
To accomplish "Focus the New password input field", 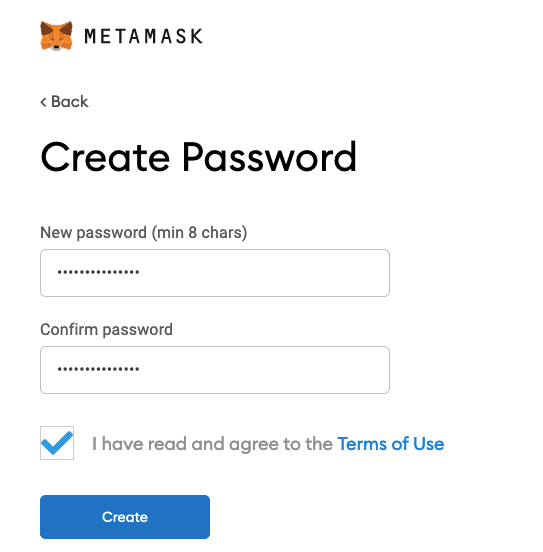I will 215,273.
